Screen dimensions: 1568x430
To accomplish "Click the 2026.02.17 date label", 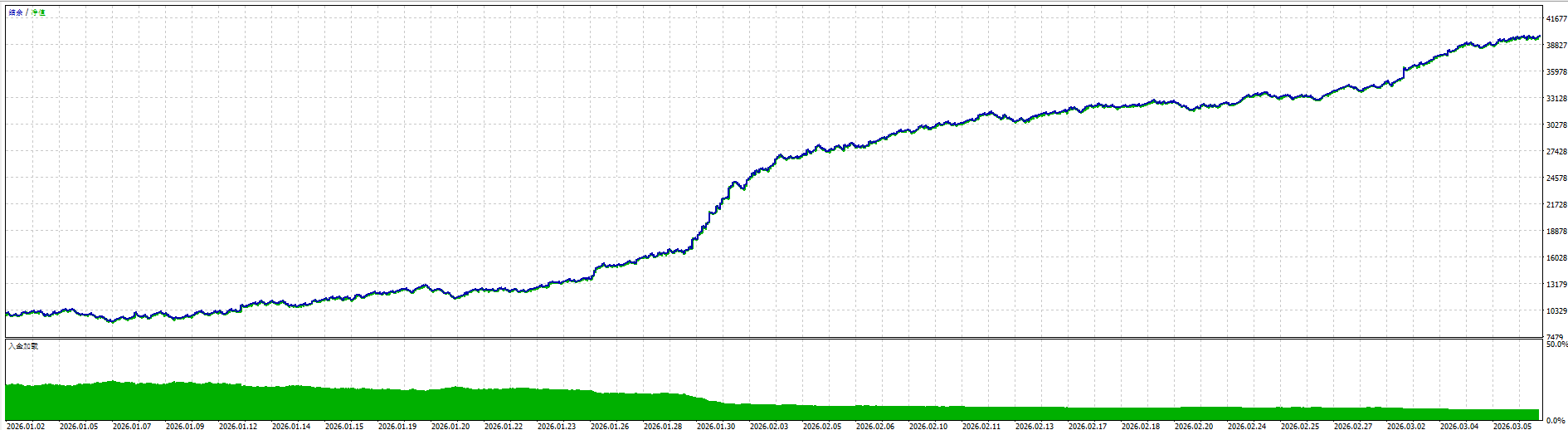I will 1088,426.
